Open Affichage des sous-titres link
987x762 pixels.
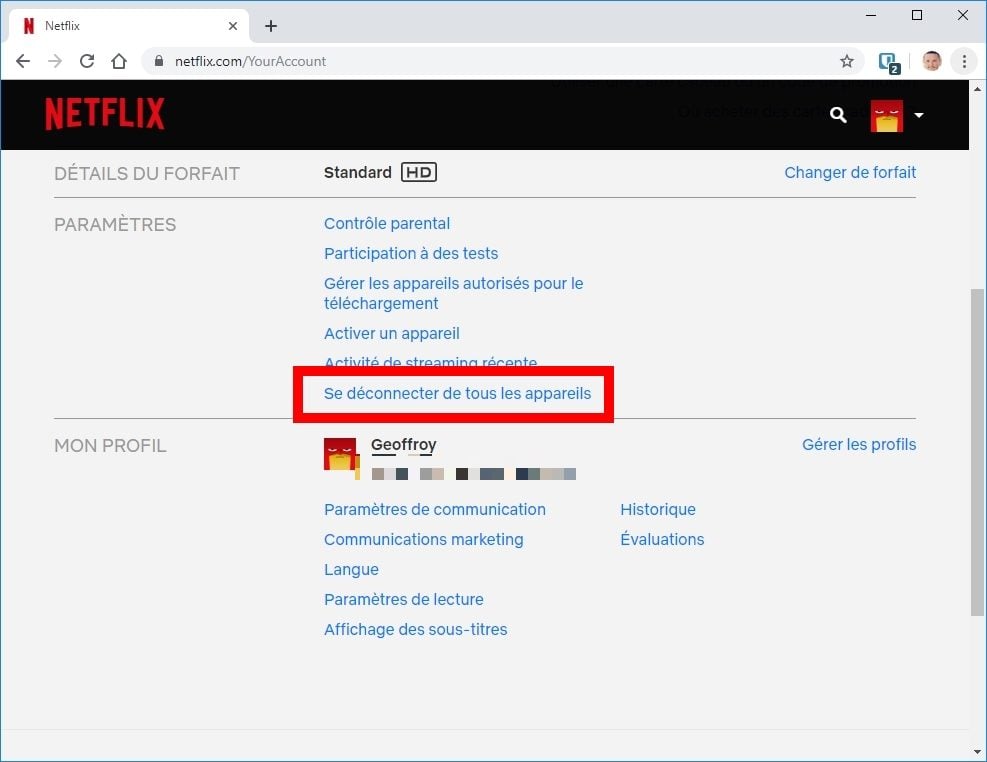[x=415, y=629]
